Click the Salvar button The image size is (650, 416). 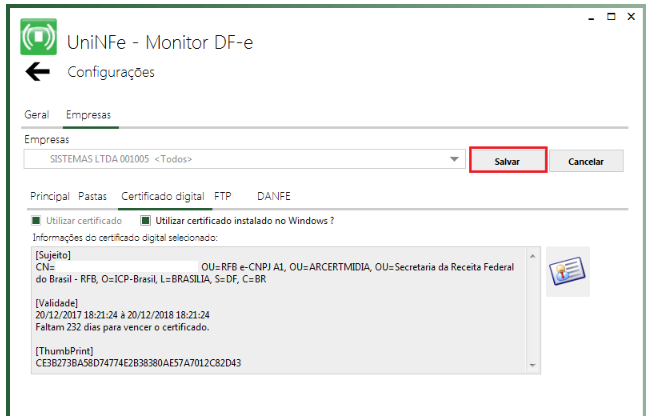coord(508,160)
